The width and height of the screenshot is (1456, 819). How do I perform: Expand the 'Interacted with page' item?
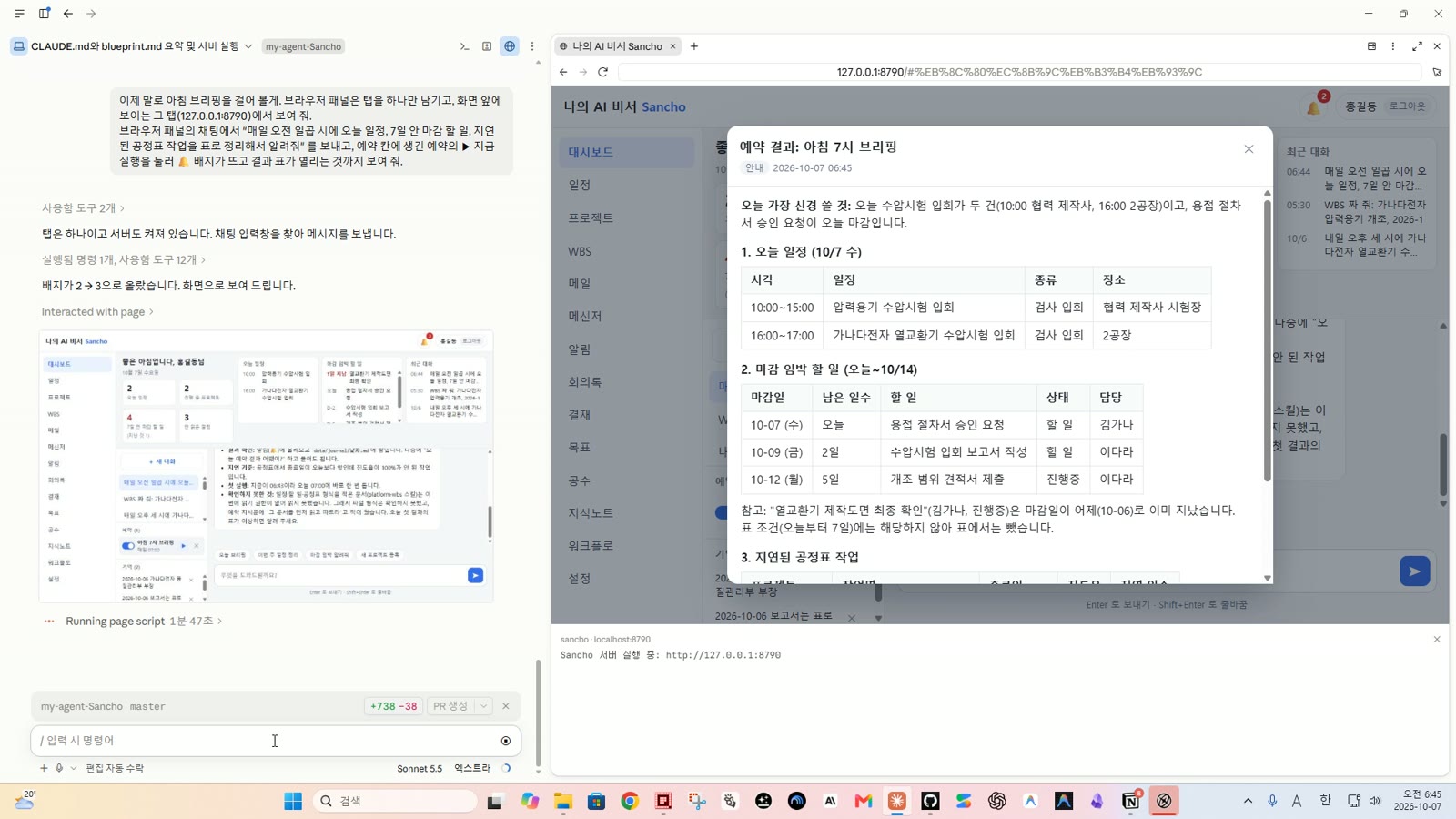97,312
